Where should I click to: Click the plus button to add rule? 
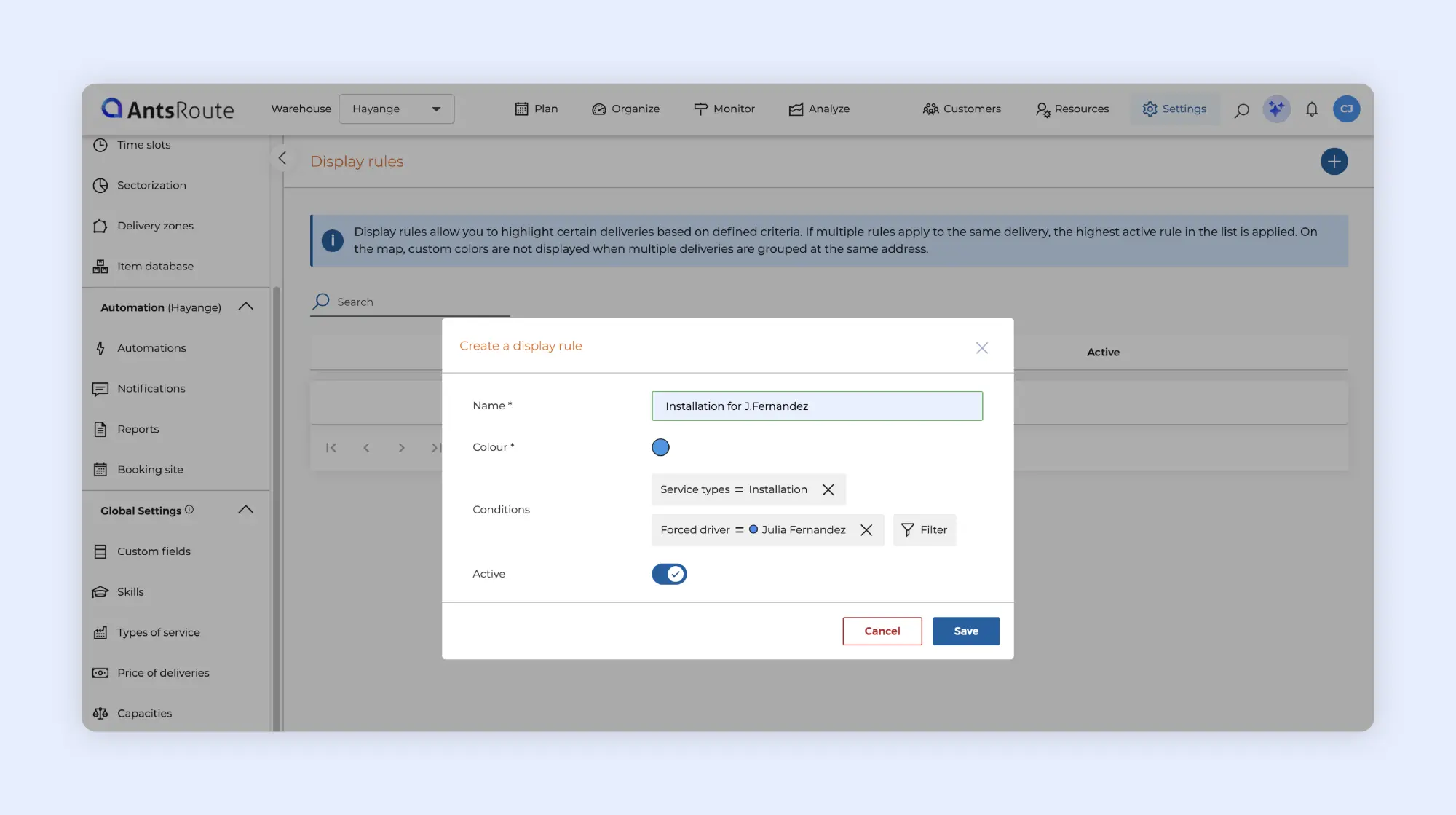coord(1334,161)
